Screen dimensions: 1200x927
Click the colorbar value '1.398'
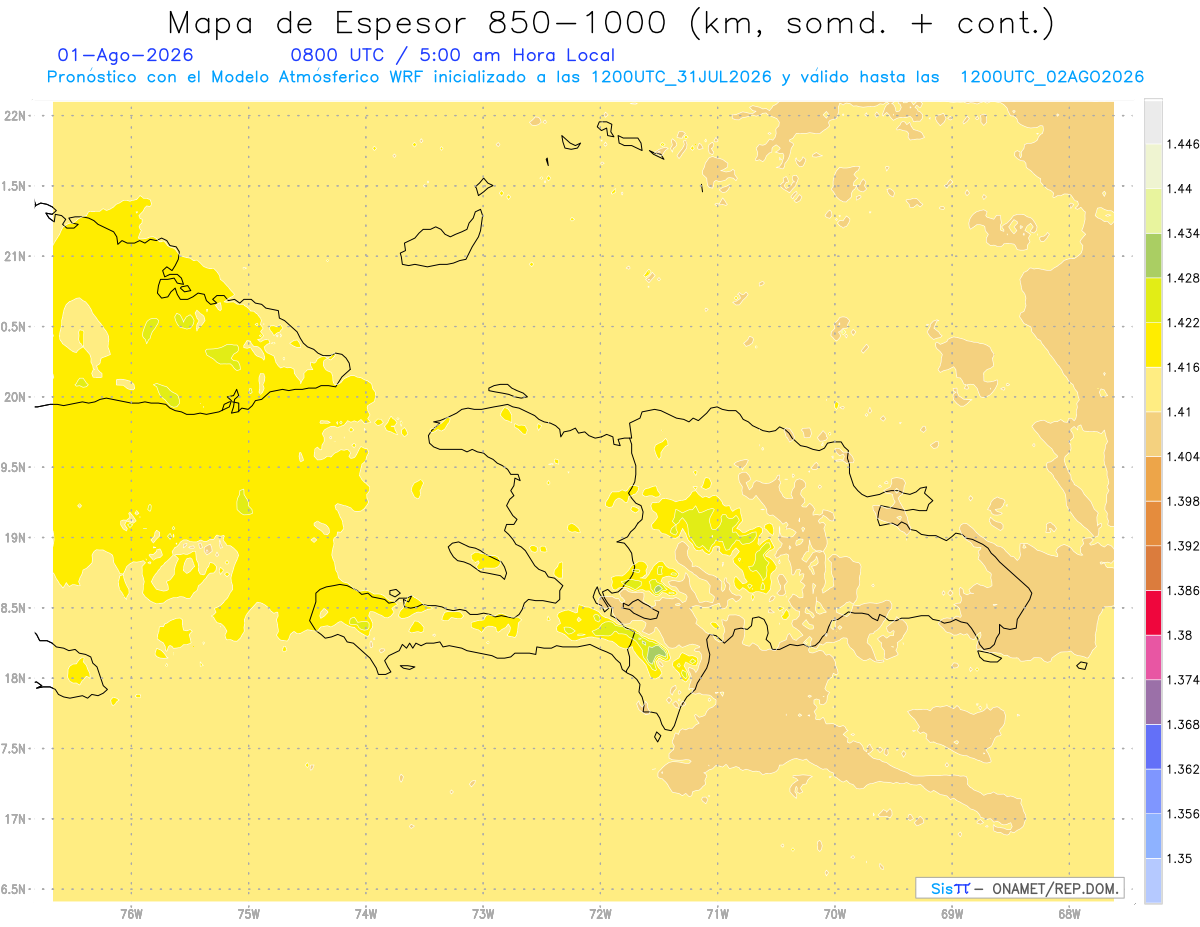pyautogui.click(x=1183, y=501)
